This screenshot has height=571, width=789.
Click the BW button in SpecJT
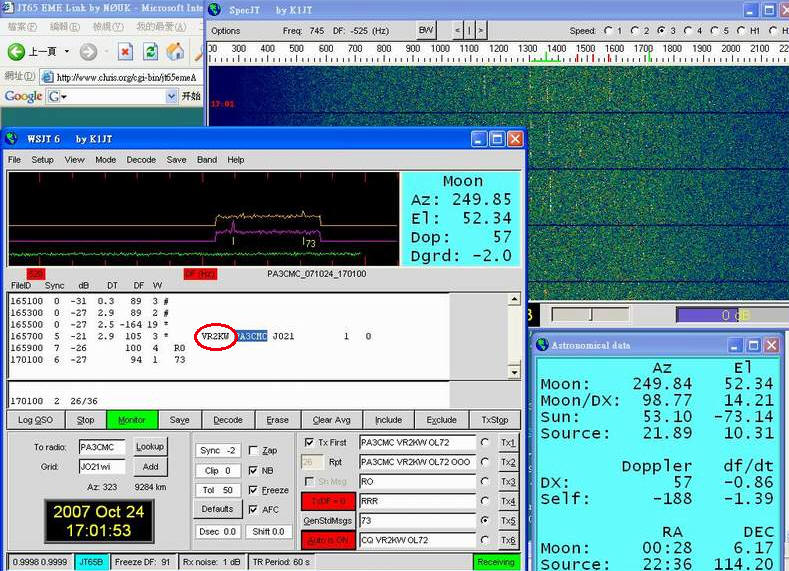[x=426, y=30]
